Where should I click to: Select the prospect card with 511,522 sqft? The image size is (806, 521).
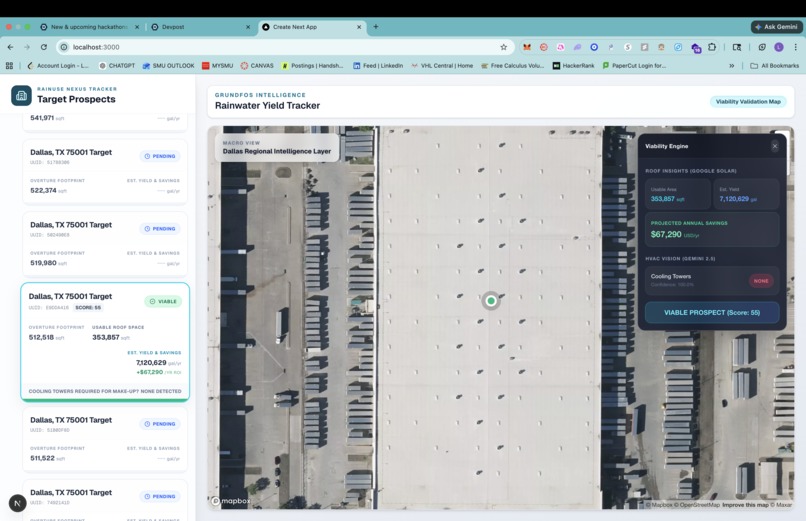pos(105,440)
